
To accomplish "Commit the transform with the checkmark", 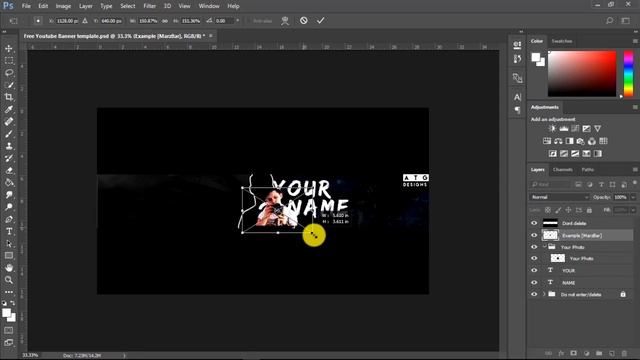I will pyautogui.click(x=320, y=20).
